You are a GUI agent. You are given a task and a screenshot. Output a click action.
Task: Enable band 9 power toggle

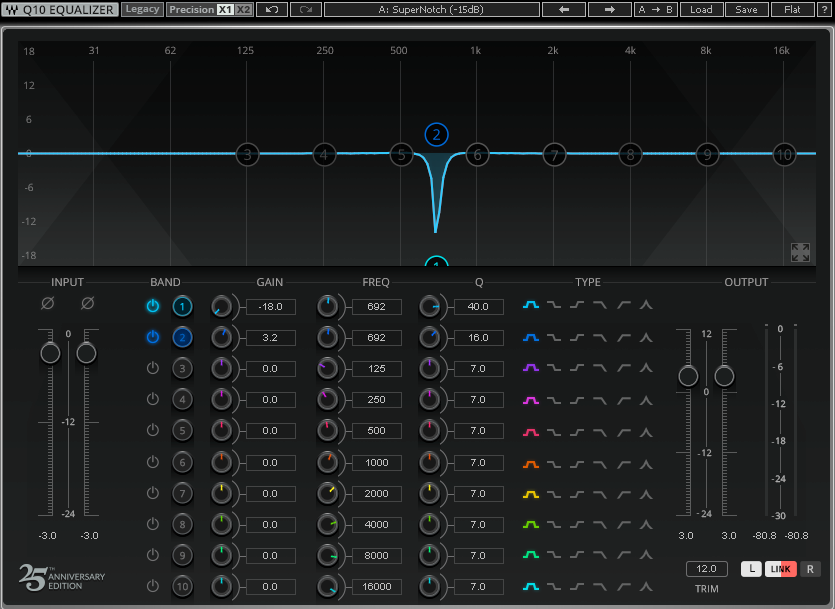coord(153,555)
